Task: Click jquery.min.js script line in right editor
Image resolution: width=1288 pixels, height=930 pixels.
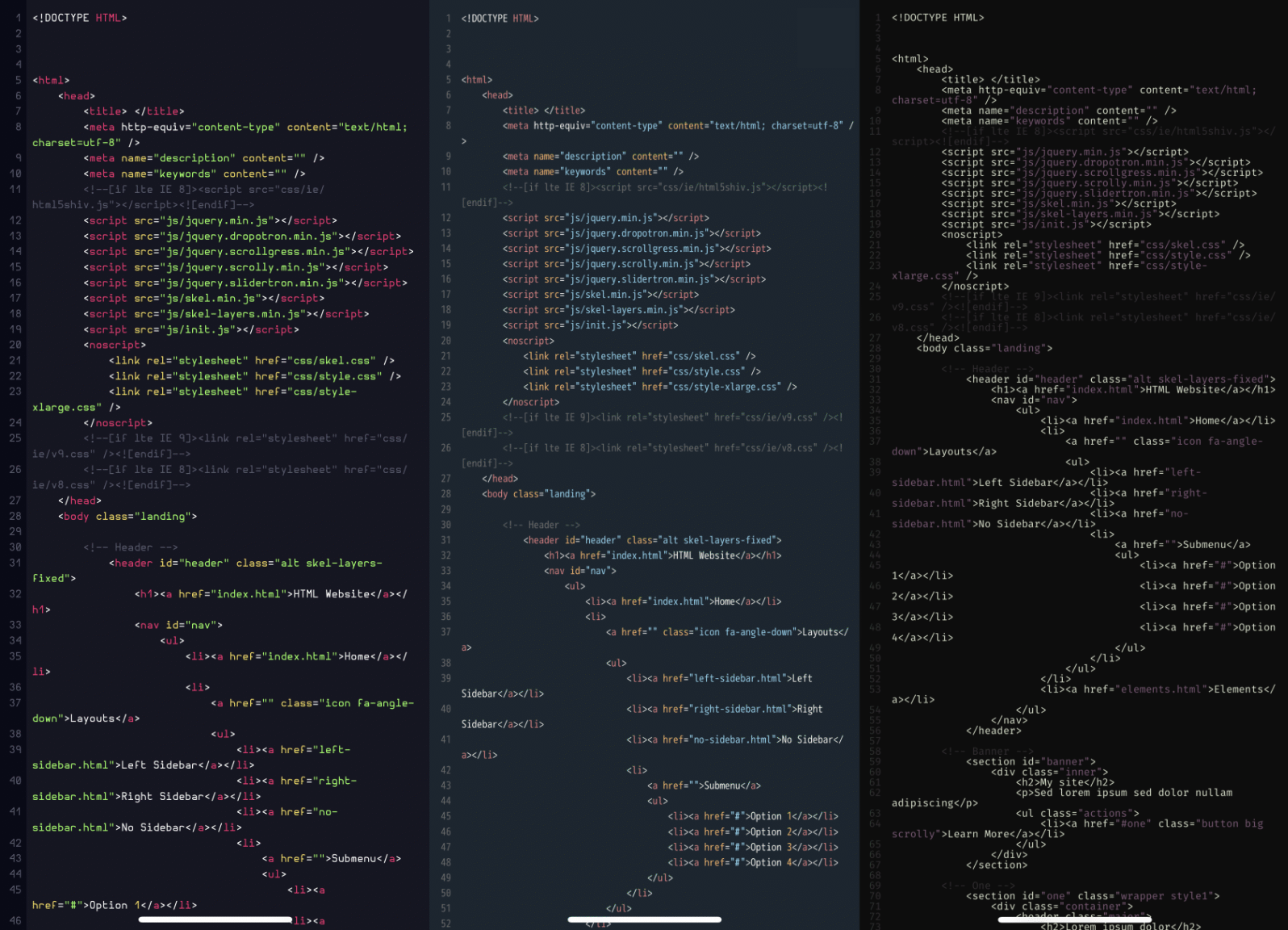Action: (1065, 152)
